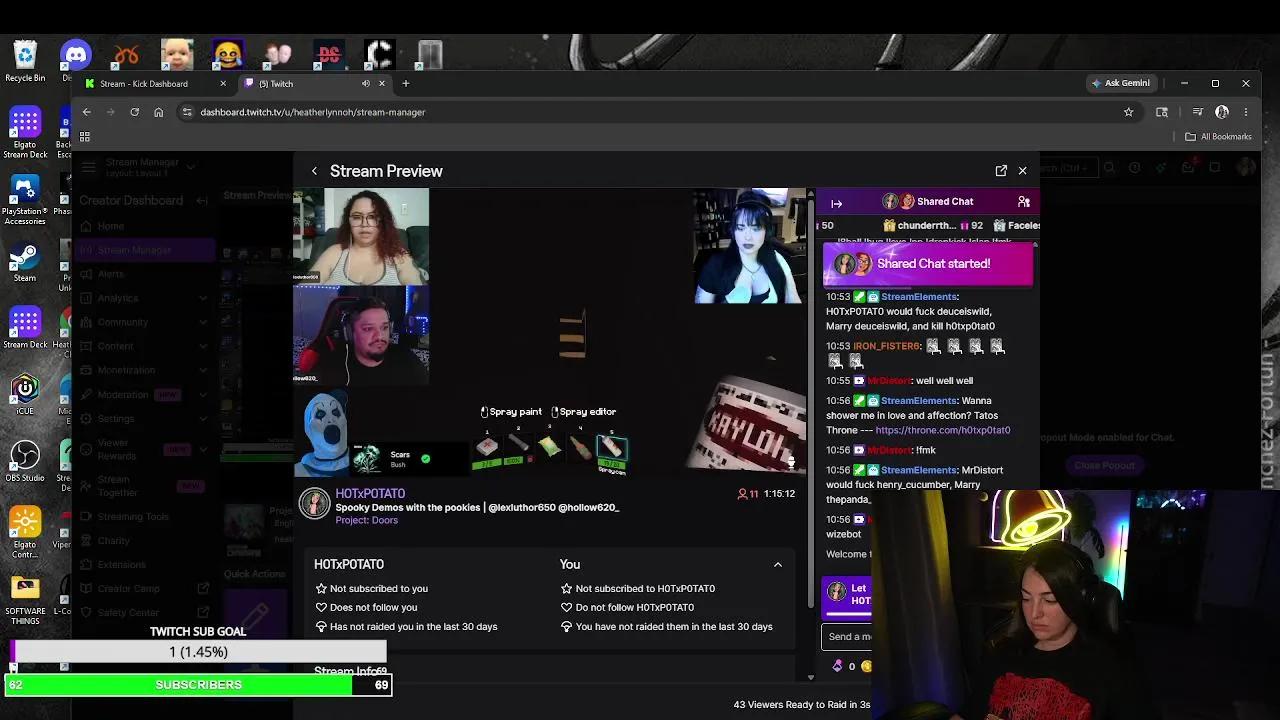Click the Send a message chat input
The height and width of the screenshot is (720, 1280).
click(848, 637)
